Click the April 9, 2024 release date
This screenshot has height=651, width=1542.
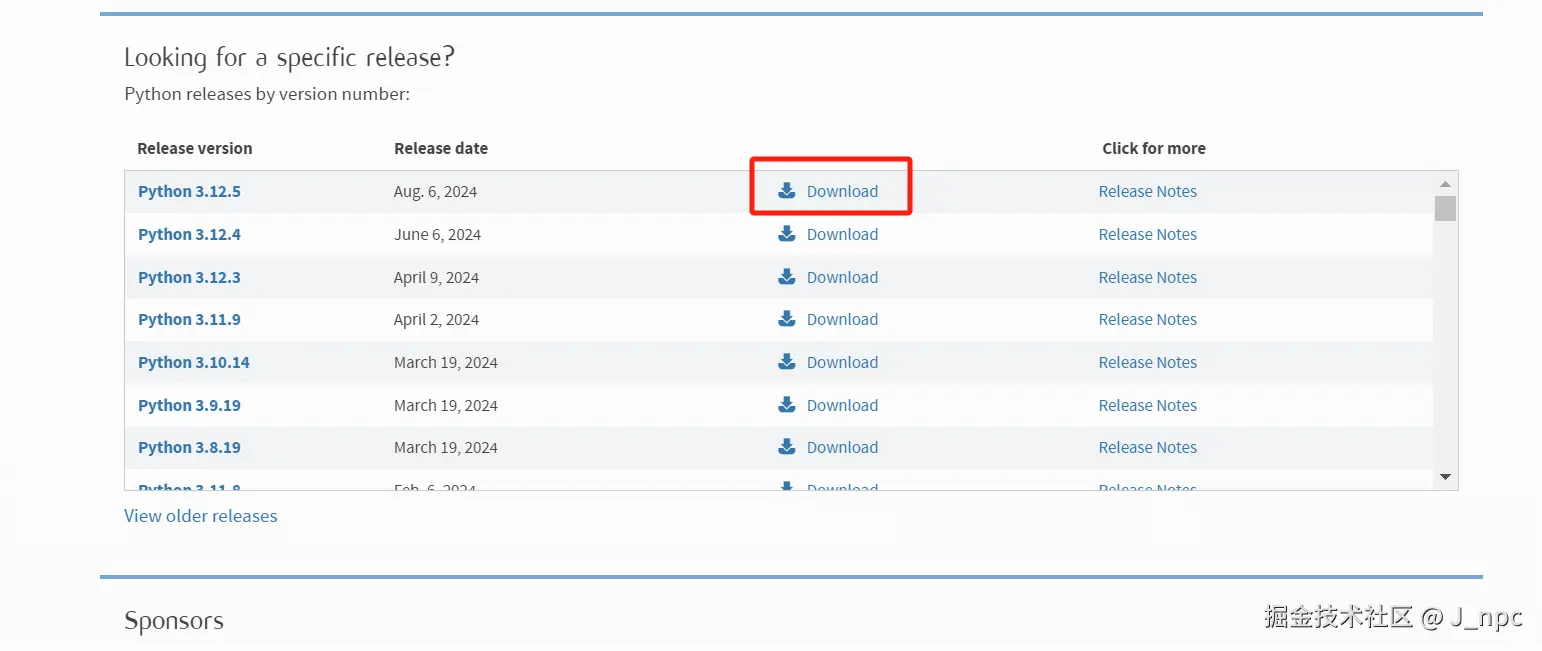[x=436, y=277]
